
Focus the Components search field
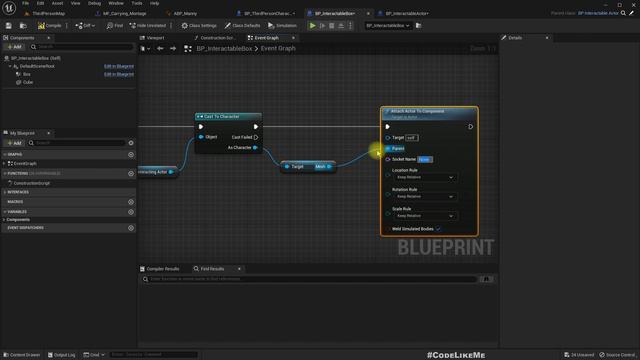pyautogui.click(x=82, y=47)
